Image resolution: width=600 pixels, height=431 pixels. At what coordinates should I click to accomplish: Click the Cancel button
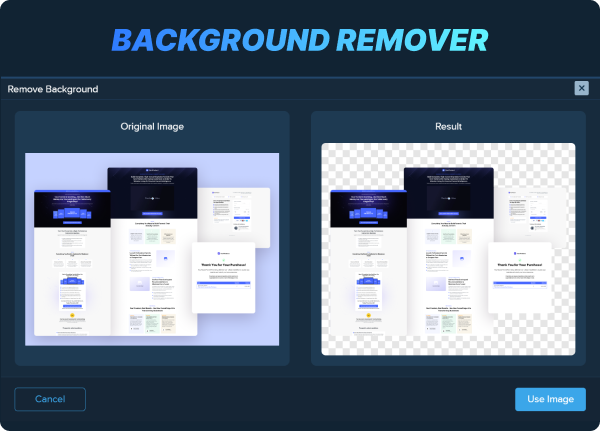point(50,399)
